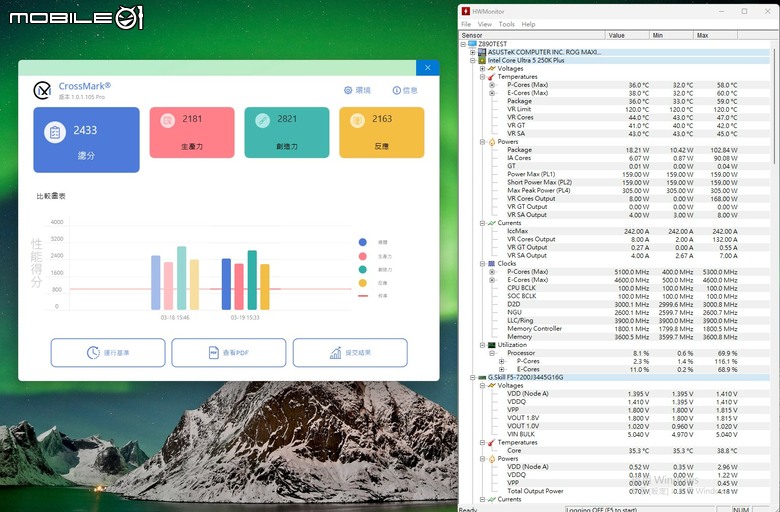Toggle the productivity legend dot
Screen dimensions: 780x512
point(363,256)
